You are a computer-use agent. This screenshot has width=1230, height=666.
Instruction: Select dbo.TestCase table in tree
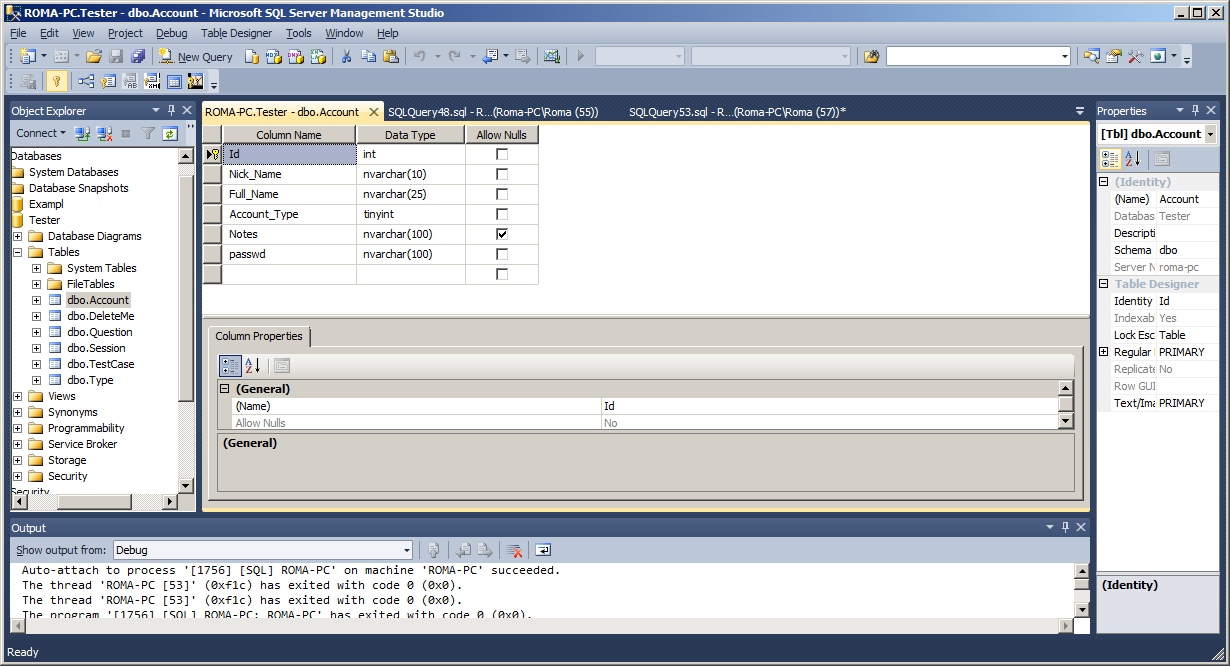tap(100, 364)
